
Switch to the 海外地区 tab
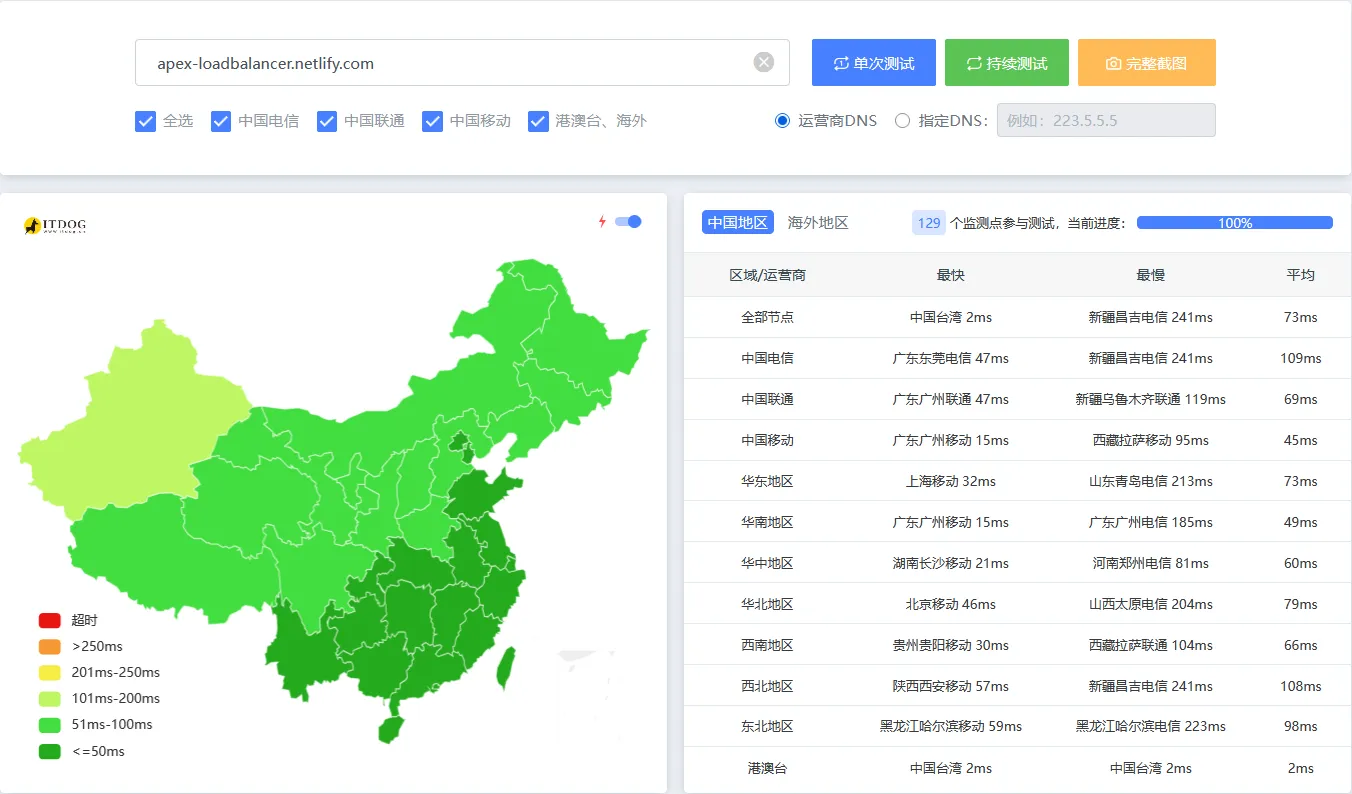click(x=817, y=223)
